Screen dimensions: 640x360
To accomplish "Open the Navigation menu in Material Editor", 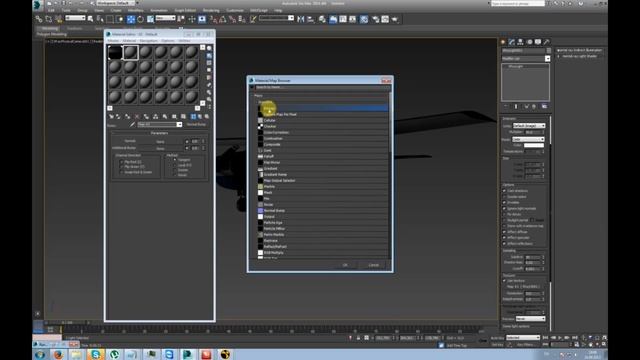I will click(x=149, y=41).
